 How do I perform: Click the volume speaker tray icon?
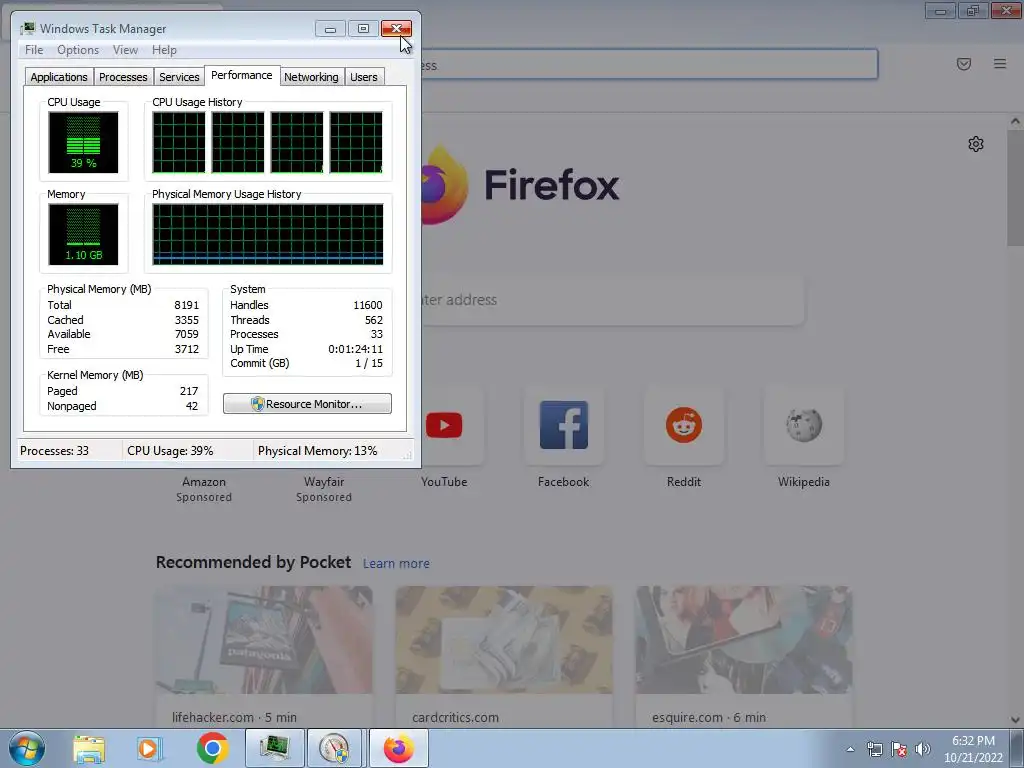(x=923, y=749)
